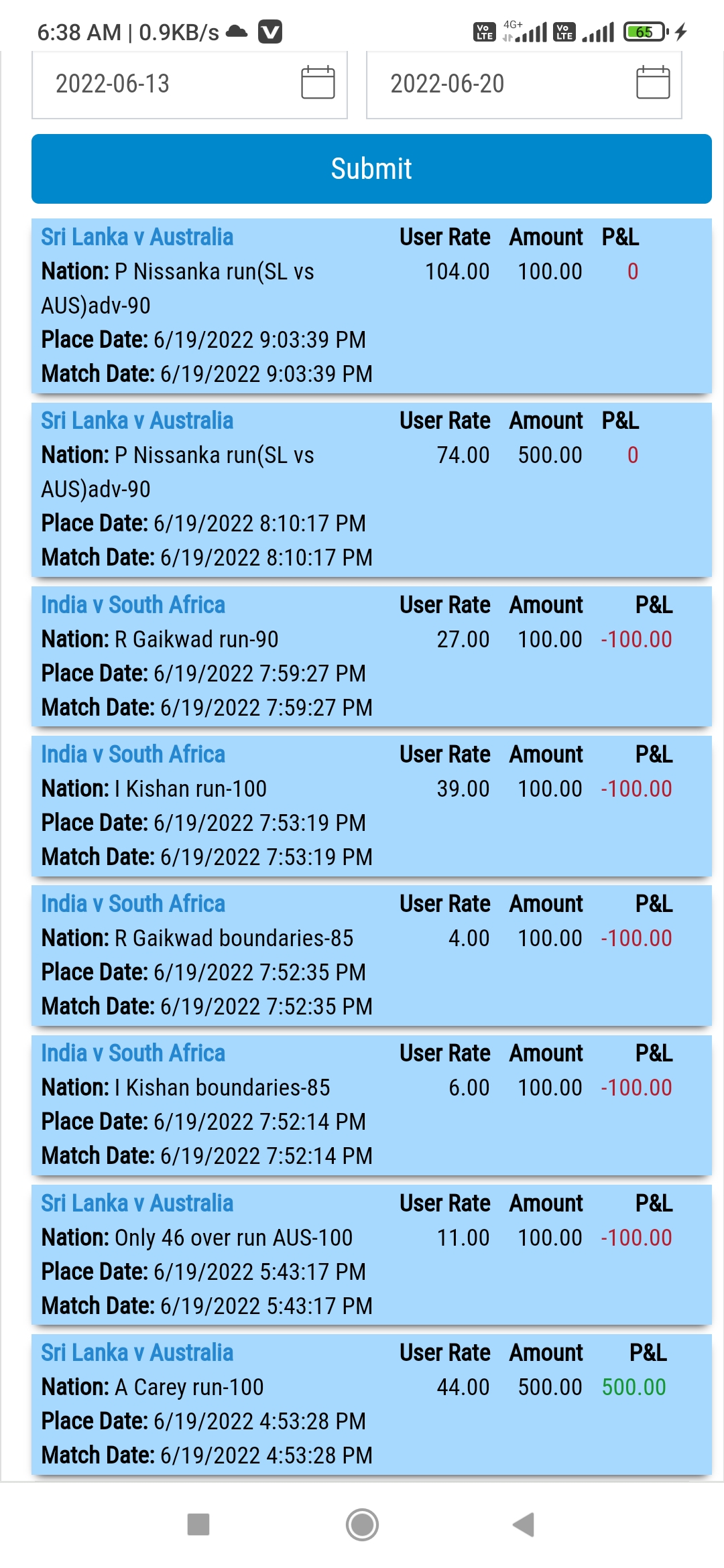The image size is (724, 1568).
Task: Open the A Carey run-100 match link
Action: [x=137, y=1353]
